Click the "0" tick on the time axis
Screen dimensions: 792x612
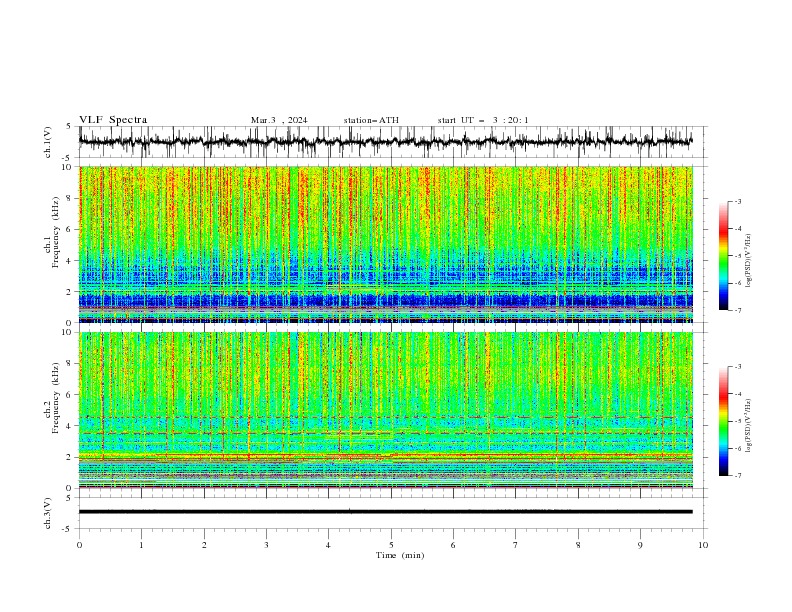(x=79, y=545)
